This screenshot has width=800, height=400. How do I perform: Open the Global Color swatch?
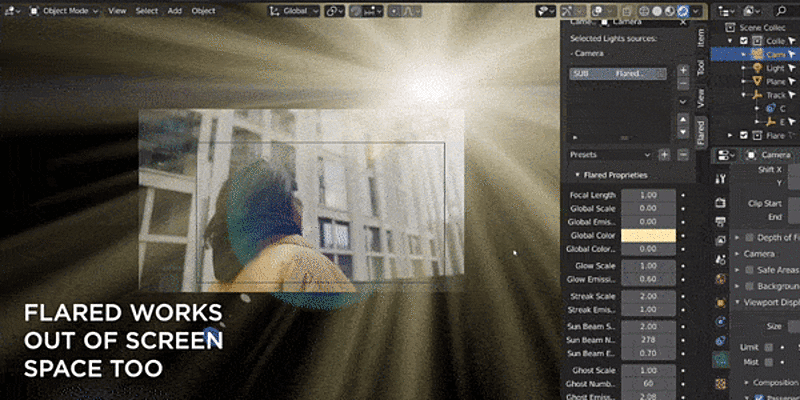tap(648, 236)
